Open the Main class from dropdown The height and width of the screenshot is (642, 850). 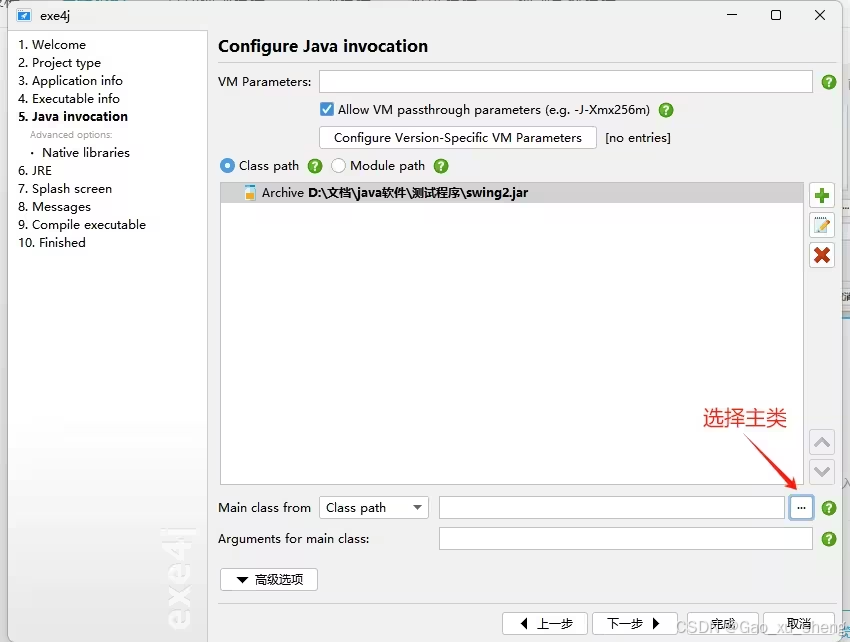(x=374, y=508)
